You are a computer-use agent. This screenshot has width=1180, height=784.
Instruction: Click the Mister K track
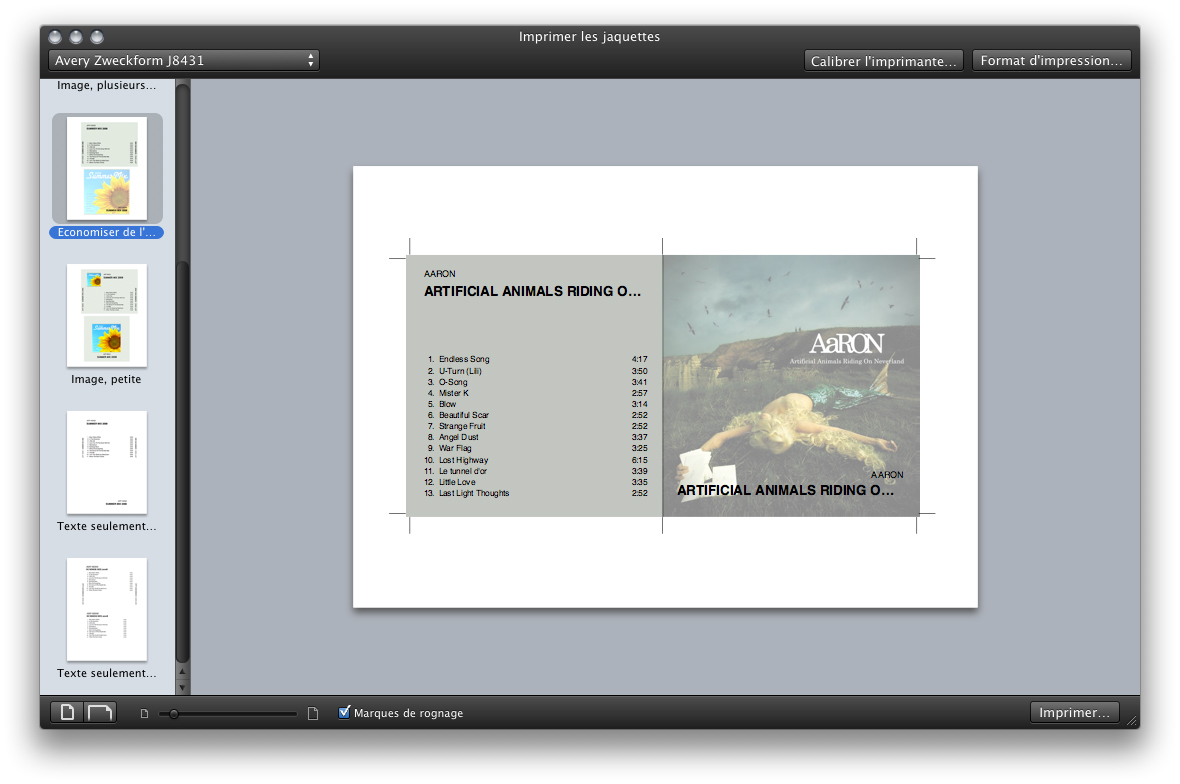coord(454,393)
